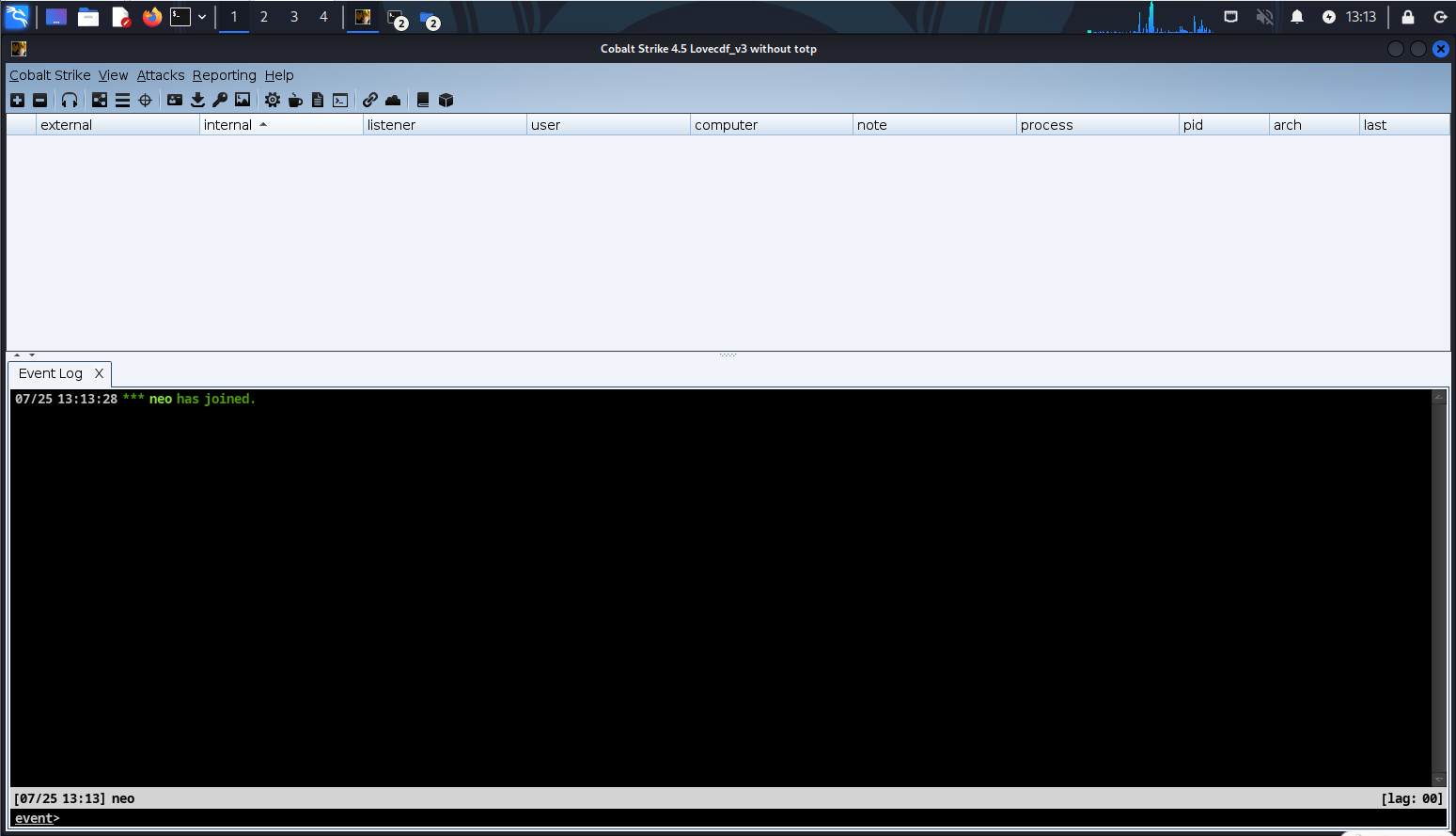Switch to session table view icon
The width and height of the screenshot is (1456, 836).
click(122, 100)
